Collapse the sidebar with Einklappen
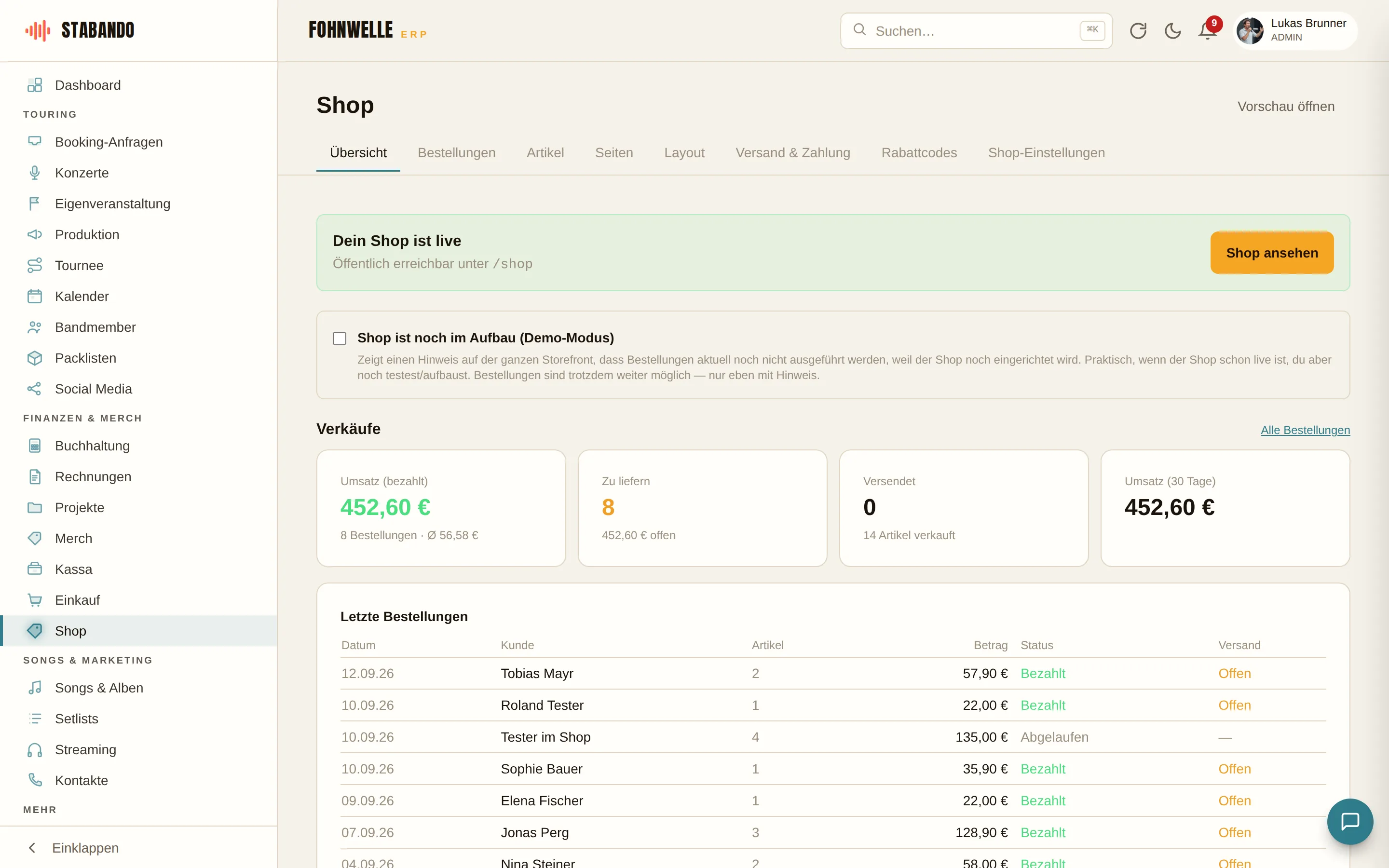 (138, 848)
